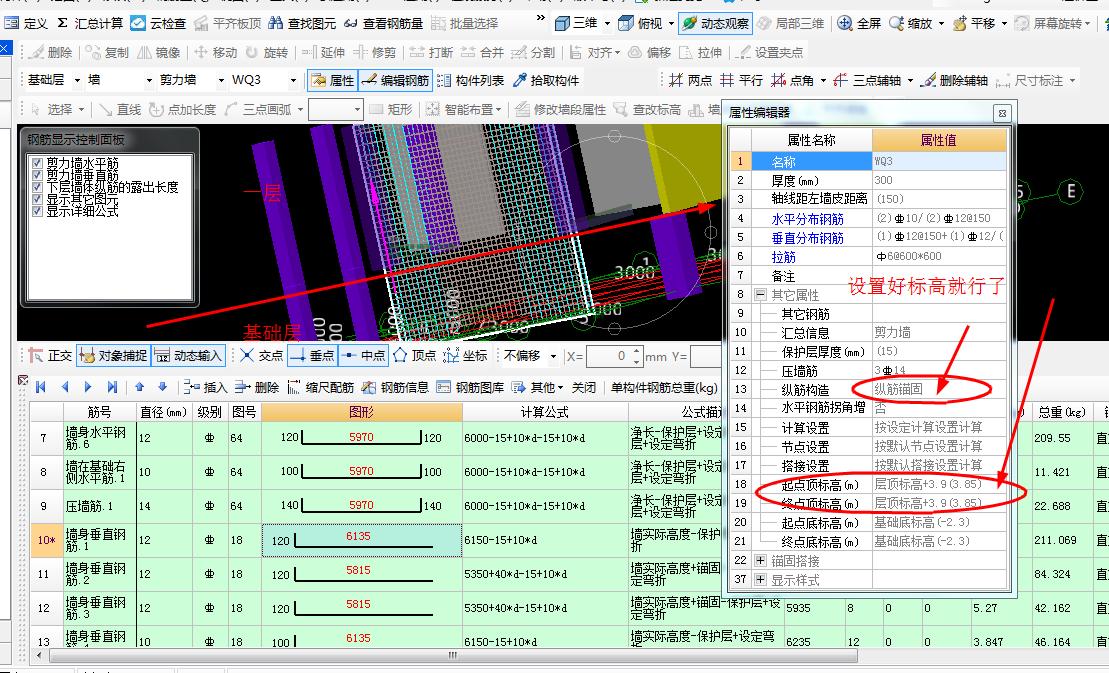
Task: Jump to first rebar record arrow
Action: (40, 387)
